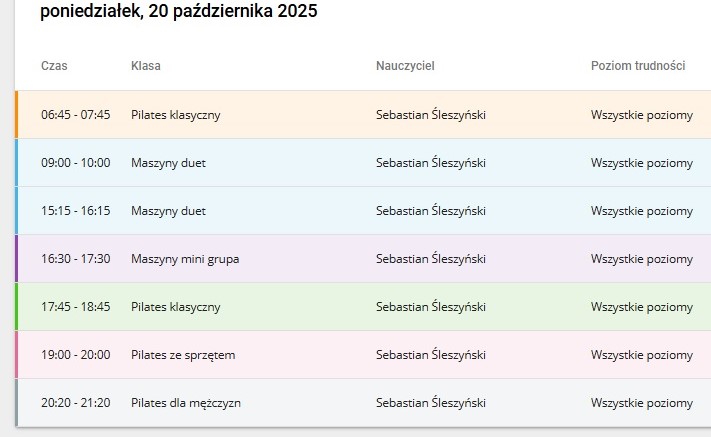
Task: Open the Pilates dla mężczyzn class
Action: point(185,403)
